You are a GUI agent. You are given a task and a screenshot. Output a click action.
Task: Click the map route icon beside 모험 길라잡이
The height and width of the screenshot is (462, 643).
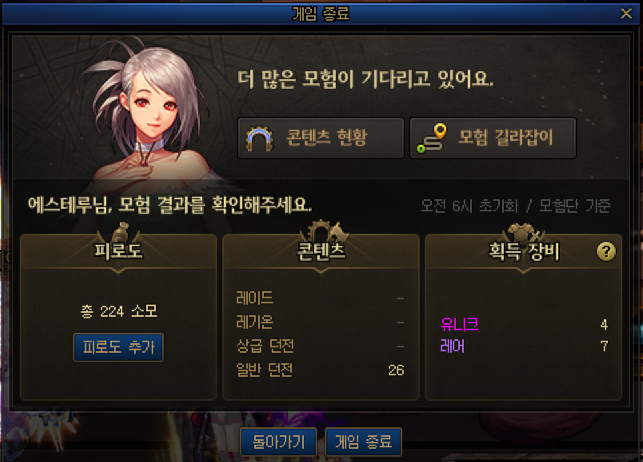tap(431, 138)
